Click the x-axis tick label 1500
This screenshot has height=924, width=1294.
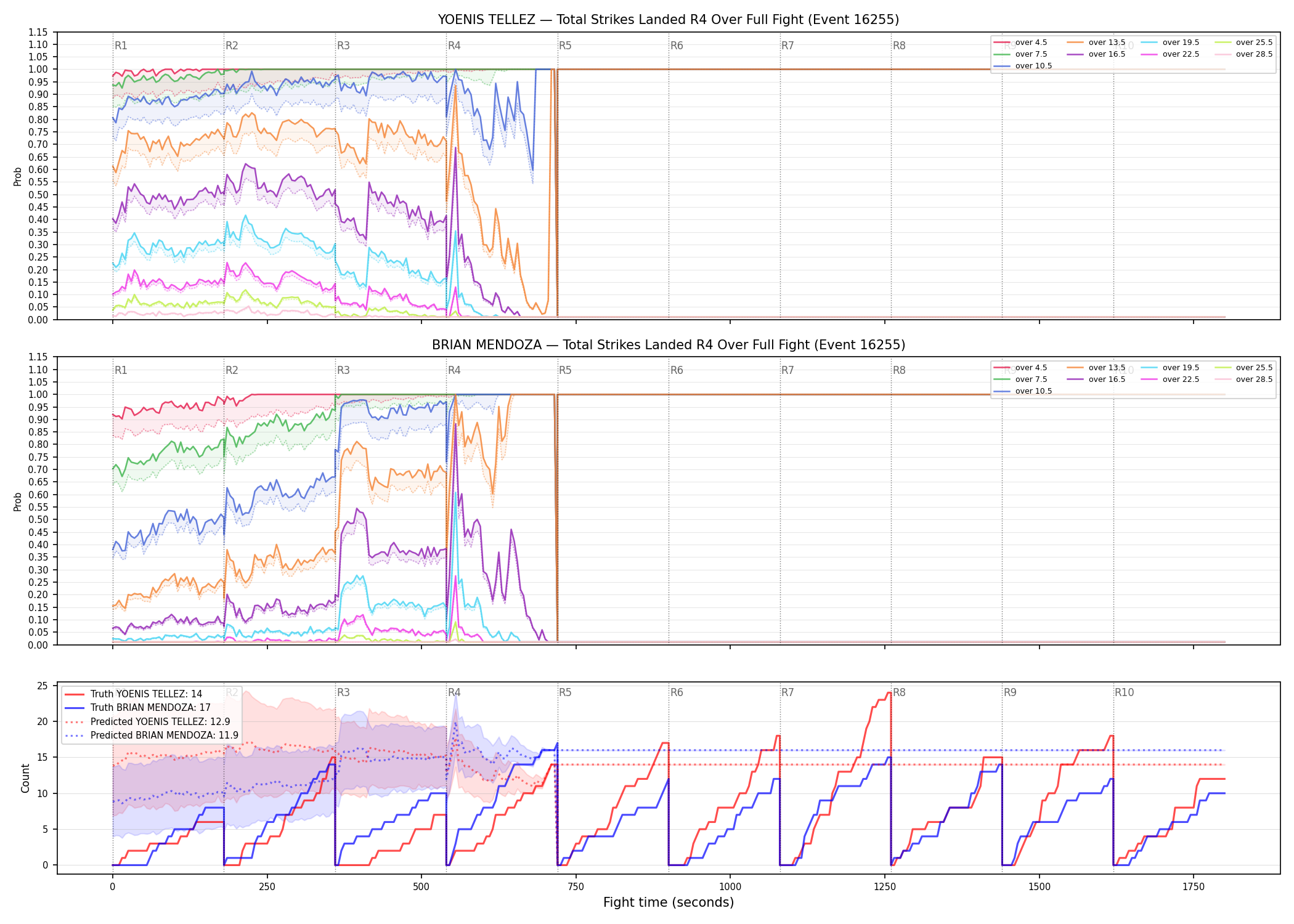click(x=1040, y=886)
